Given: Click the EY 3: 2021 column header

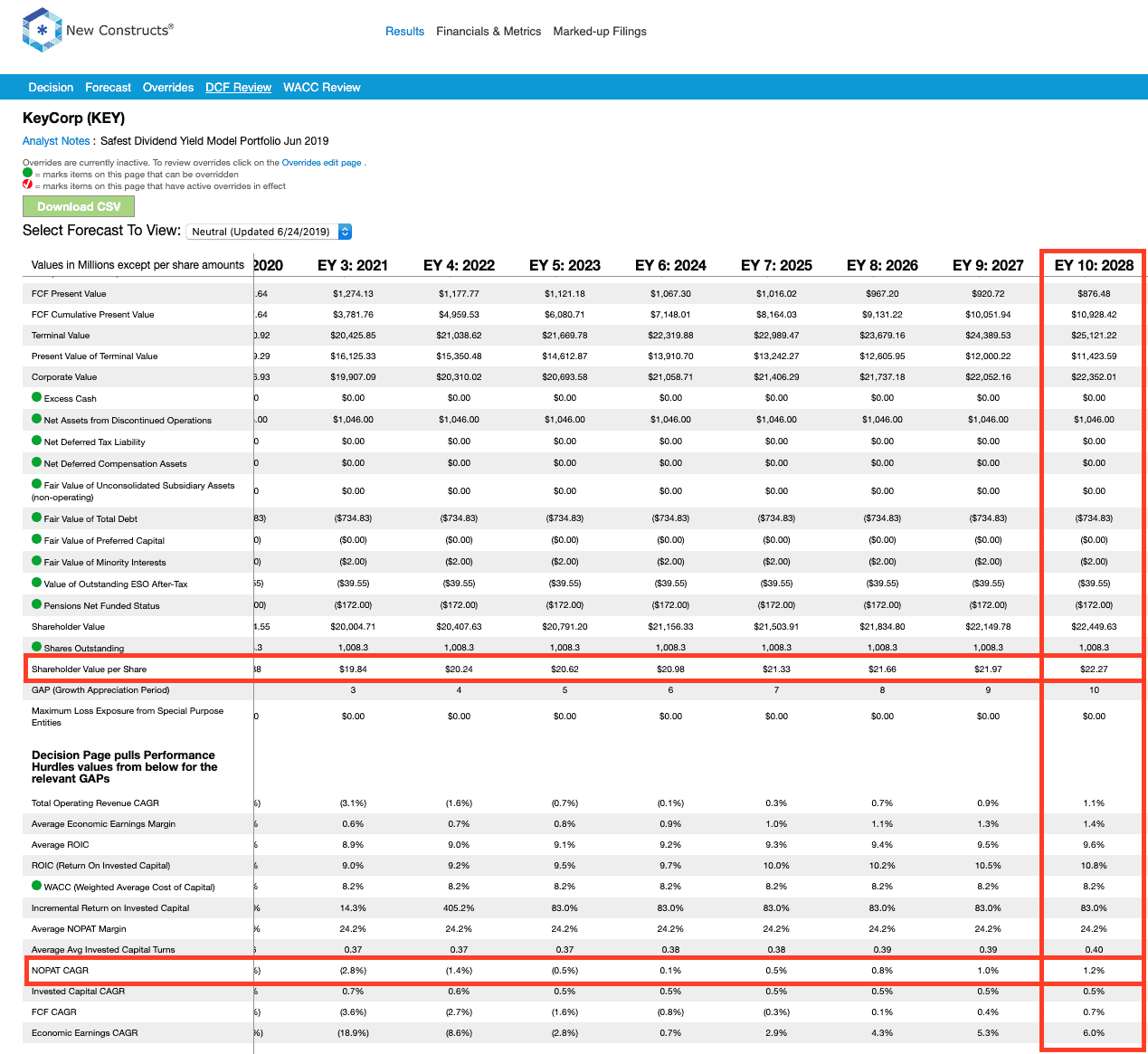Looking at the screenshot, I should (x=353, y=265).
